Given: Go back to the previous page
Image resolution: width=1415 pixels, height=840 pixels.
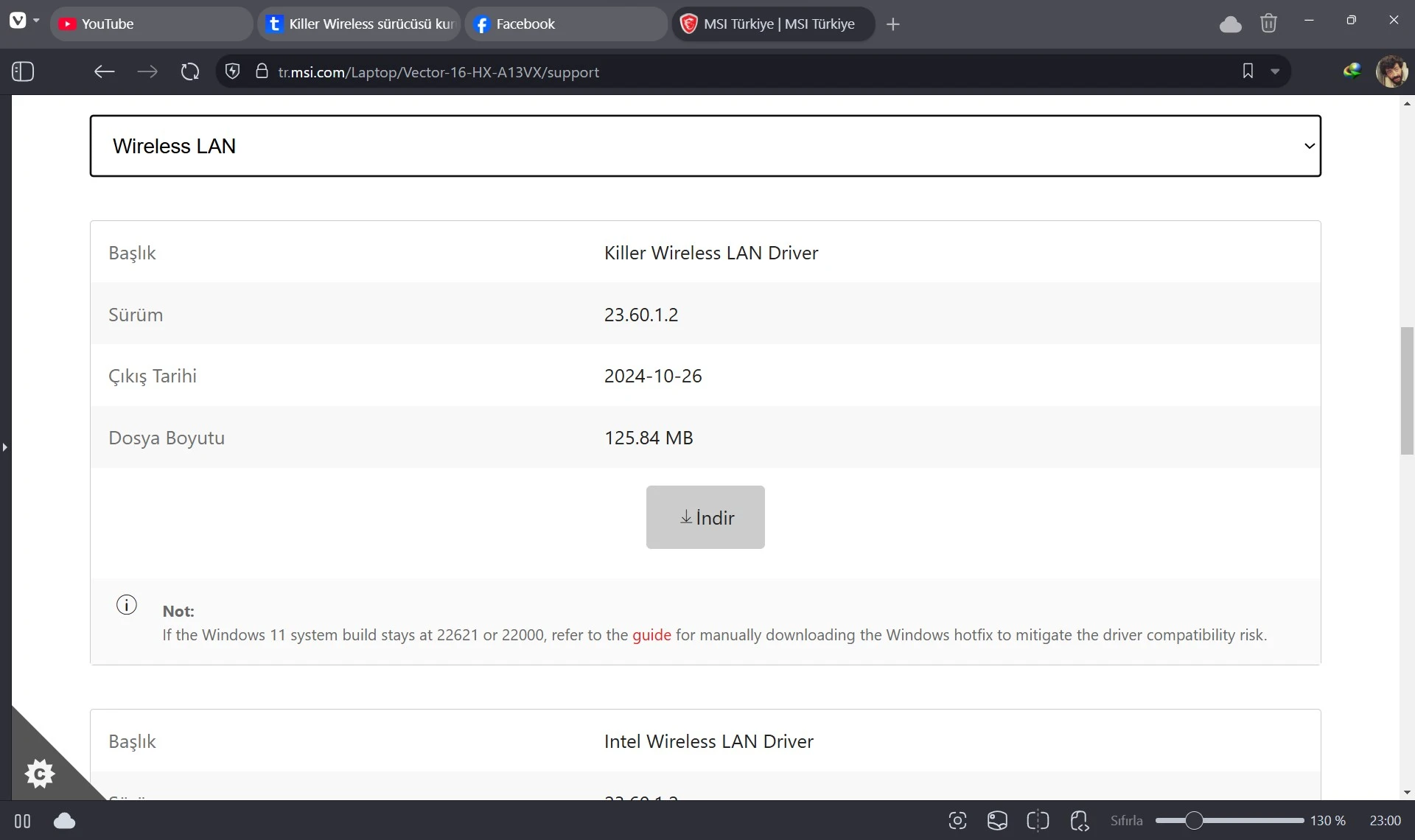Looking at the screenshot, I should pos(104,71).
